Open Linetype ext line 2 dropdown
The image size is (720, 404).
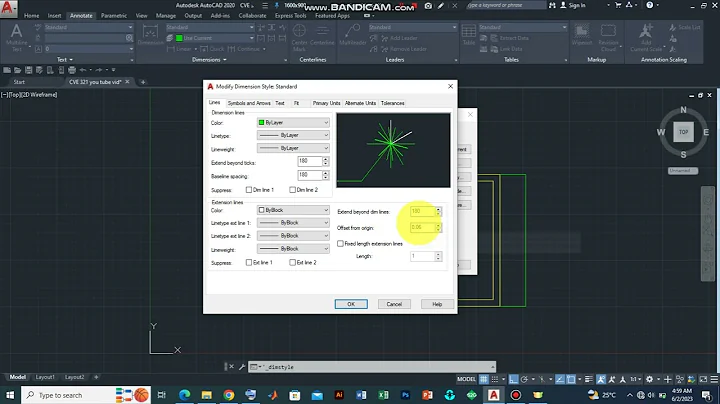coord(293,236)
